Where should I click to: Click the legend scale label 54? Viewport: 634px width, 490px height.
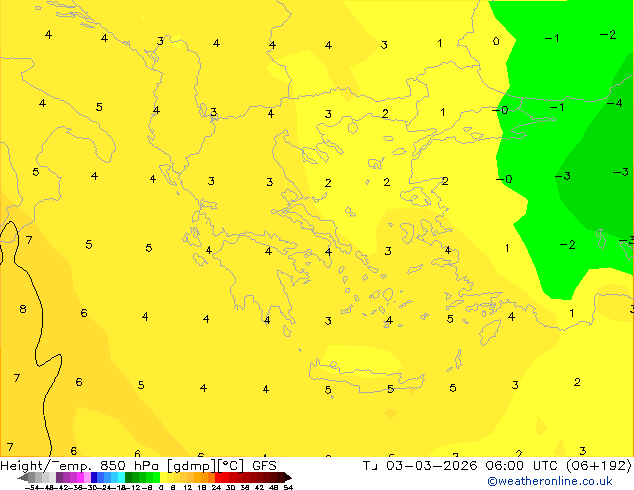coord(288,488)
